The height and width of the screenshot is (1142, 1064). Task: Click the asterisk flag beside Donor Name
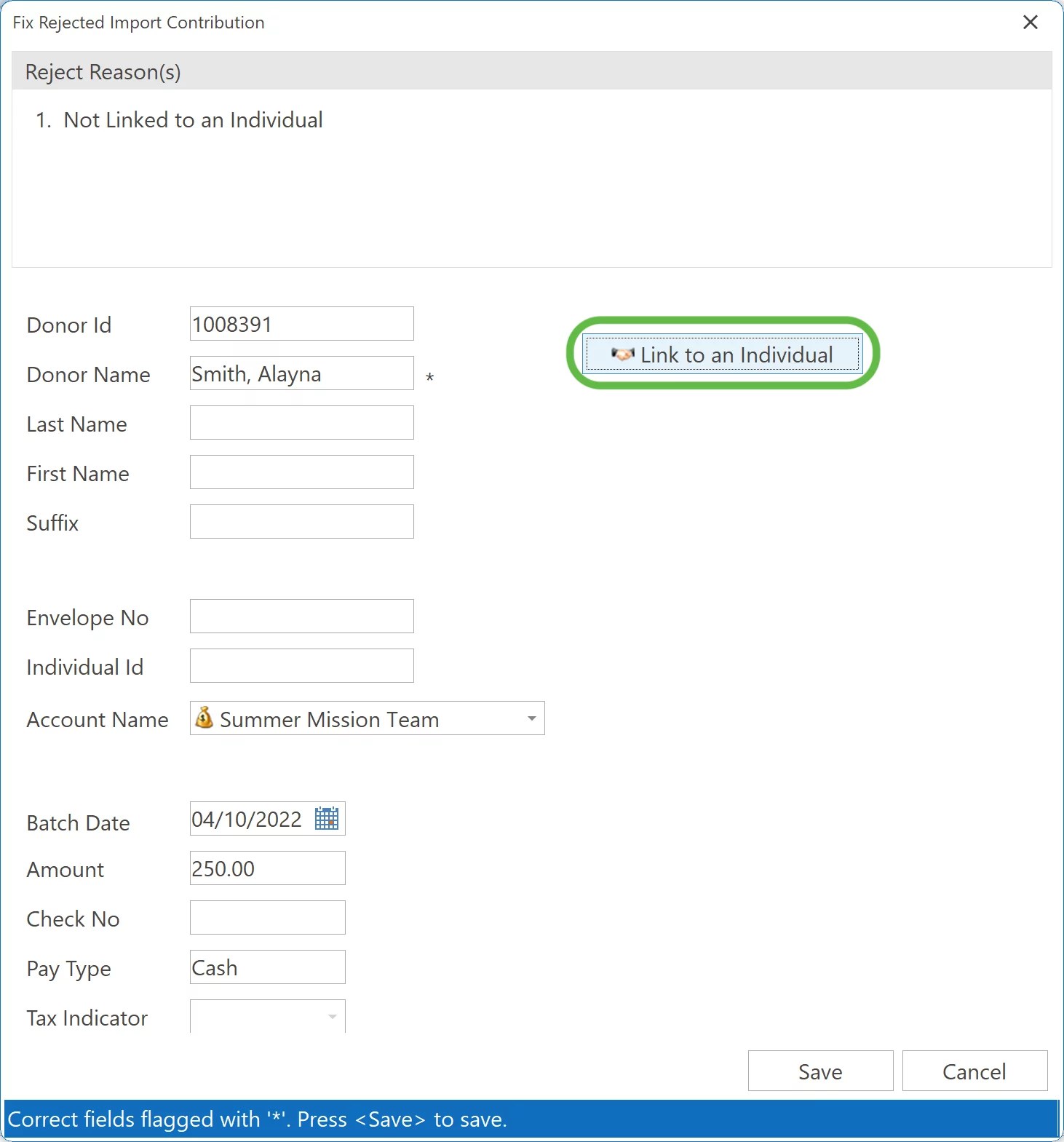pyautogui.click(x=429, y=378)
